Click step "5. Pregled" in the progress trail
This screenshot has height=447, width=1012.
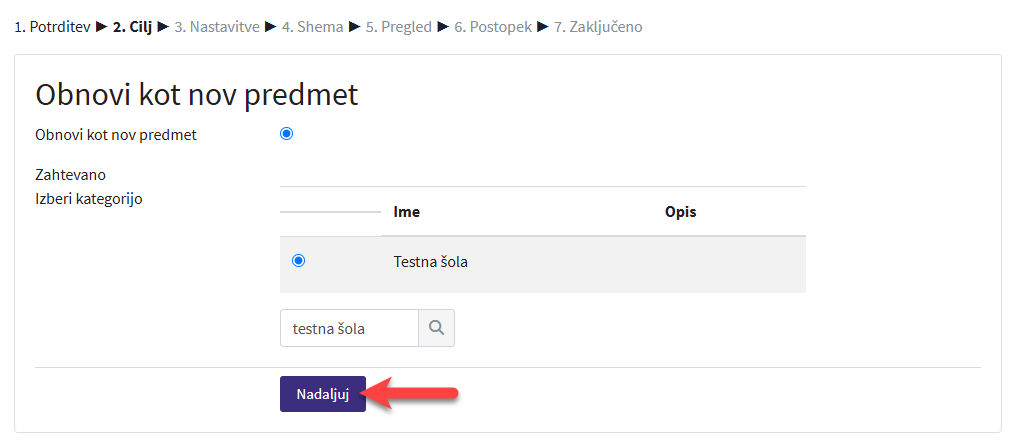pos(398,27)
